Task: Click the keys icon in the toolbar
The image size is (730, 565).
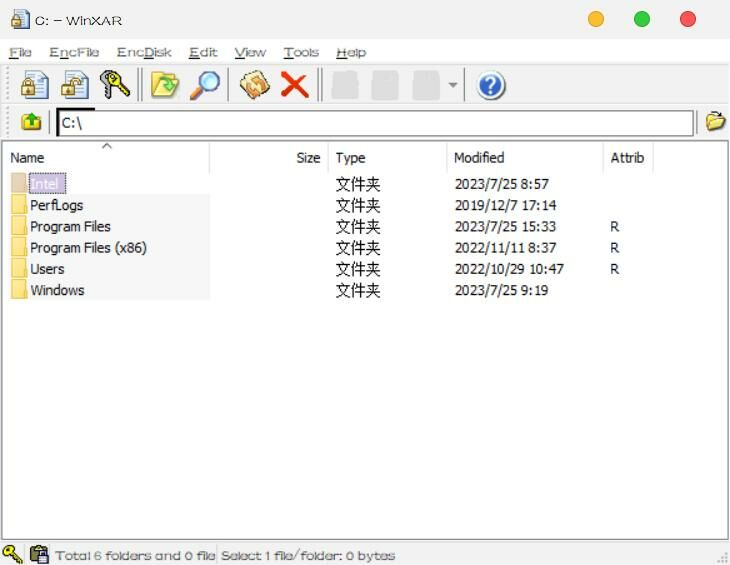Action: [x=115, y=85]
